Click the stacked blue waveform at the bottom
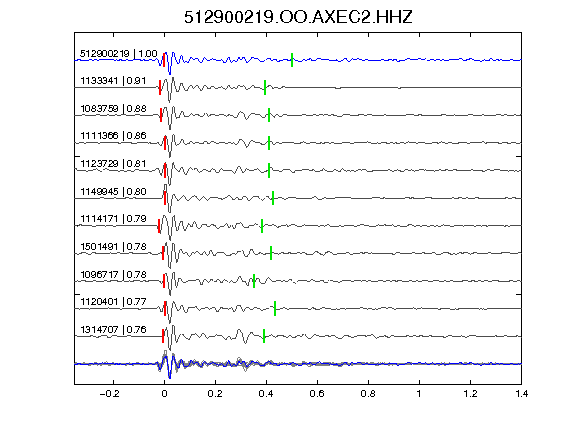576x432 pixels. pos(298,364)
